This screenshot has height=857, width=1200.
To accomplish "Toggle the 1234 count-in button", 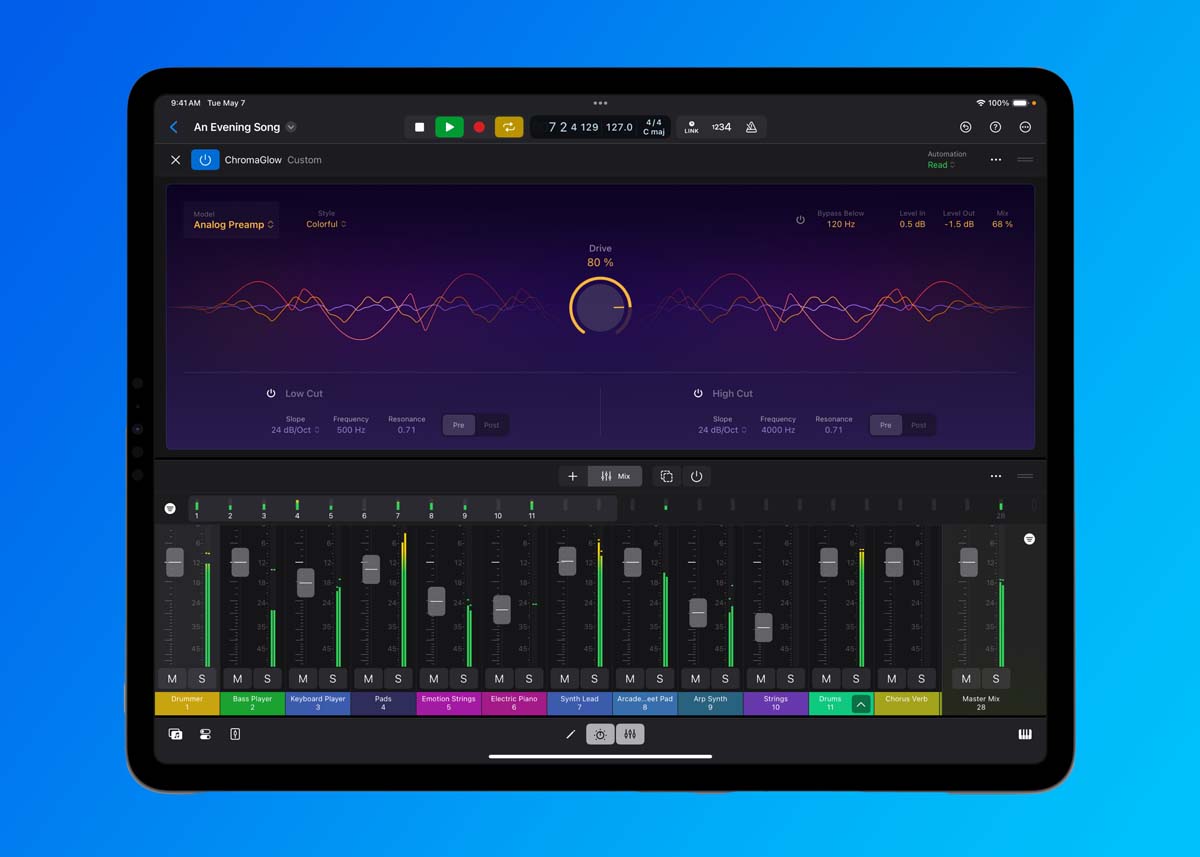I will (721, 127).
